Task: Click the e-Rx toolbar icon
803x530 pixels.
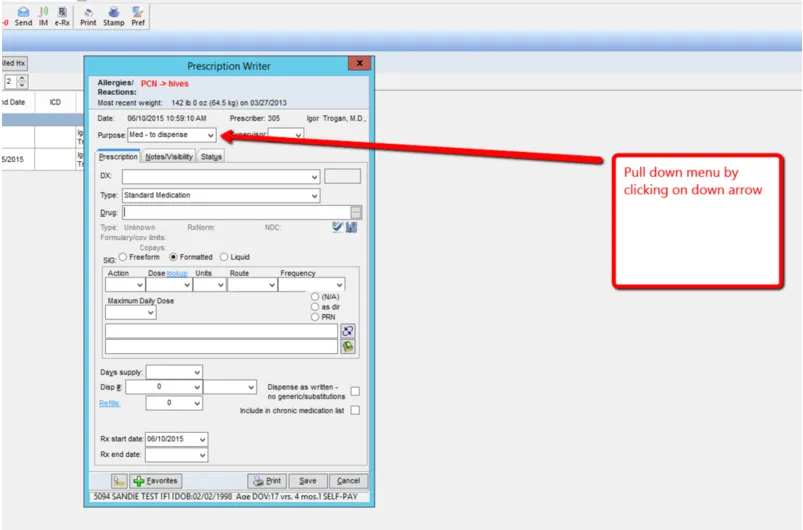Action: tap(62, 15)
